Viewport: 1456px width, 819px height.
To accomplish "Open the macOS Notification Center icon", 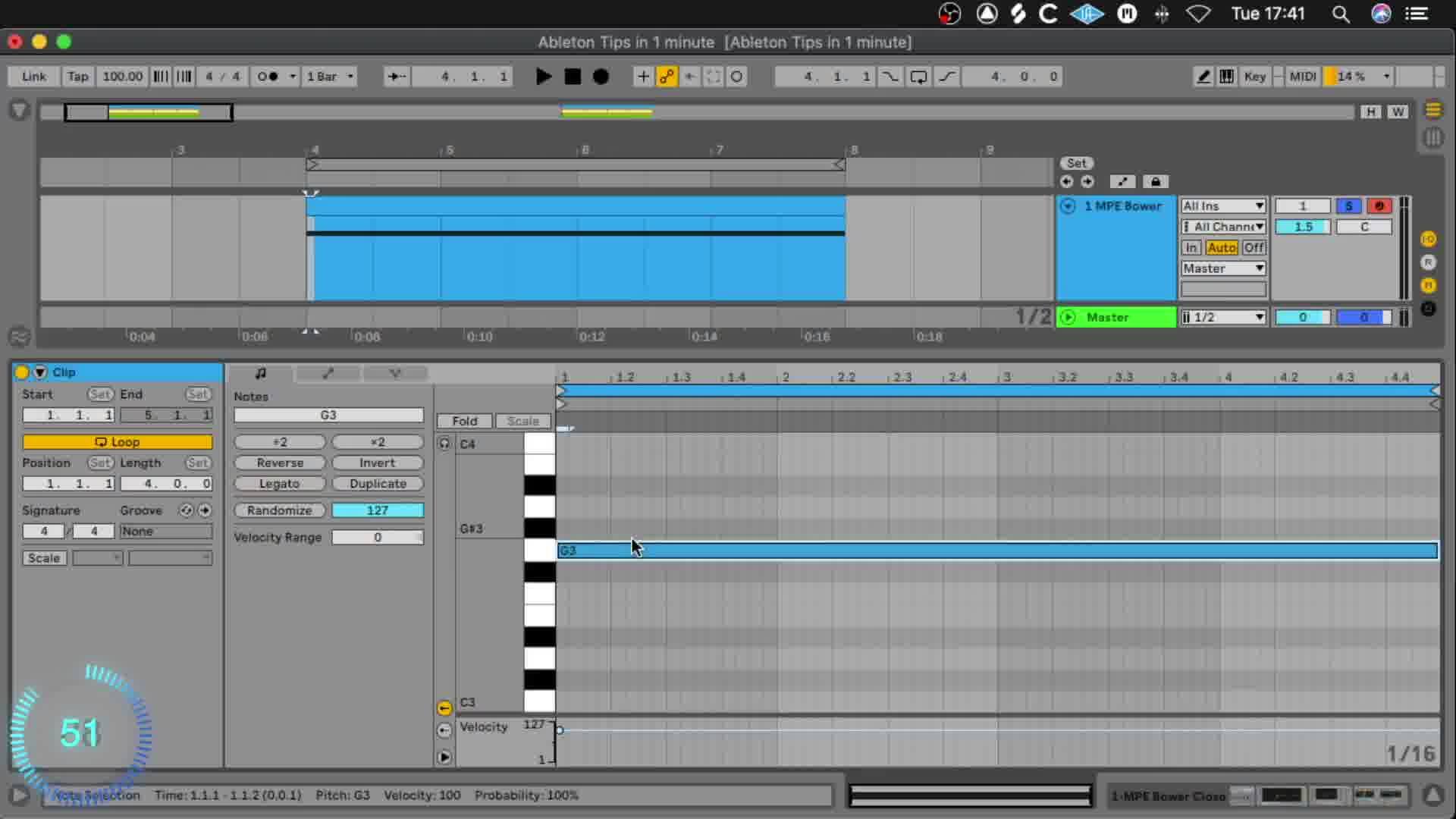I will point(1417,14).
